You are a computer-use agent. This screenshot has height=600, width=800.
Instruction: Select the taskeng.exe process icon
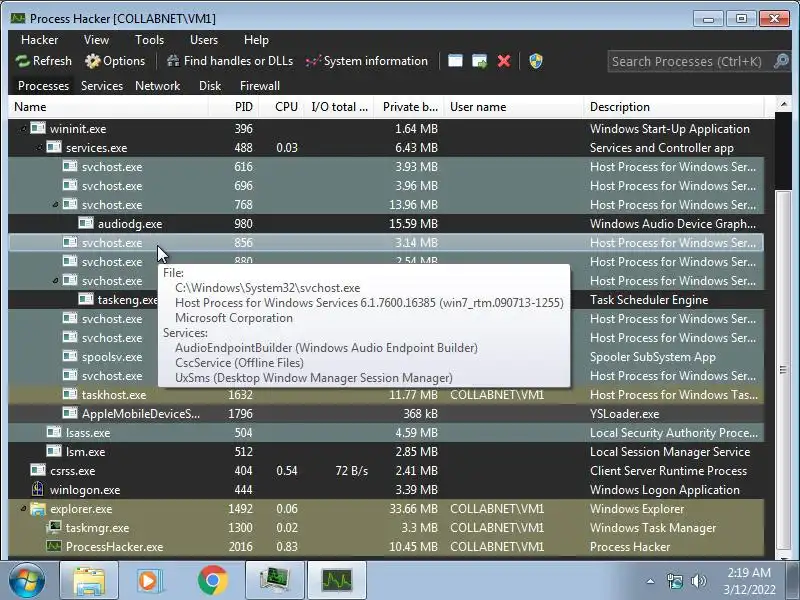pos(86,299)
